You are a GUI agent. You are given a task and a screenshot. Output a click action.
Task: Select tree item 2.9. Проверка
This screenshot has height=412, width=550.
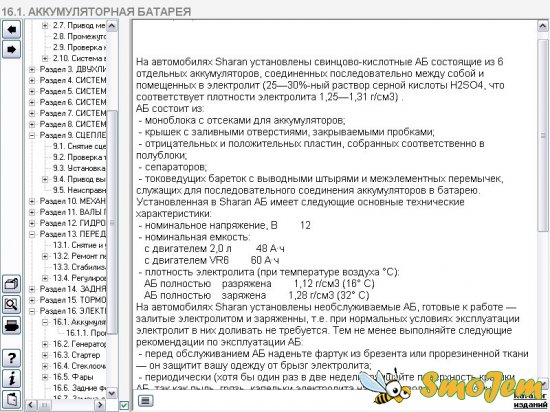79,47
